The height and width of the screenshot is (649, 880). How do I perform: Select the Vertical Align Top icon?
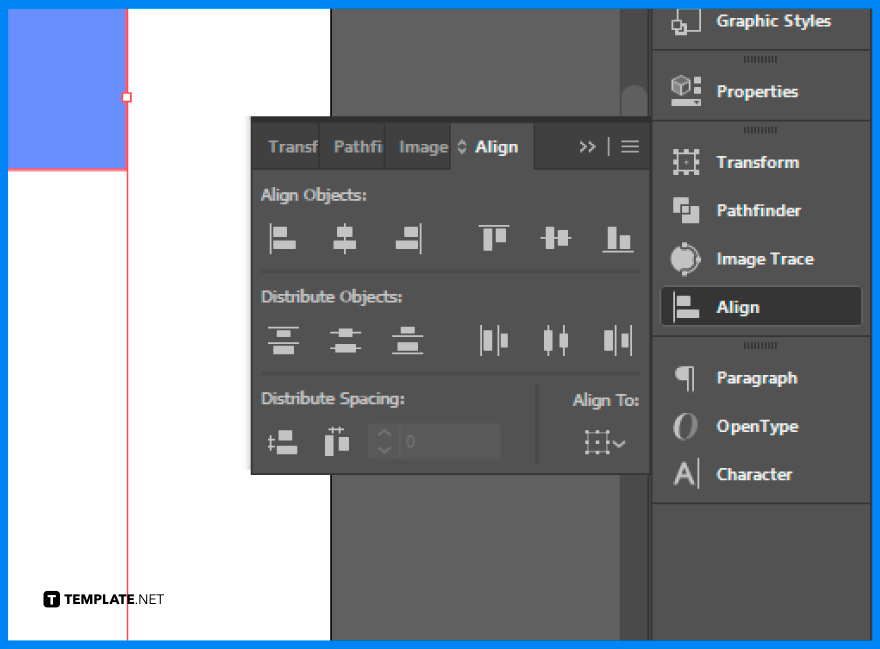coord(493,238)
